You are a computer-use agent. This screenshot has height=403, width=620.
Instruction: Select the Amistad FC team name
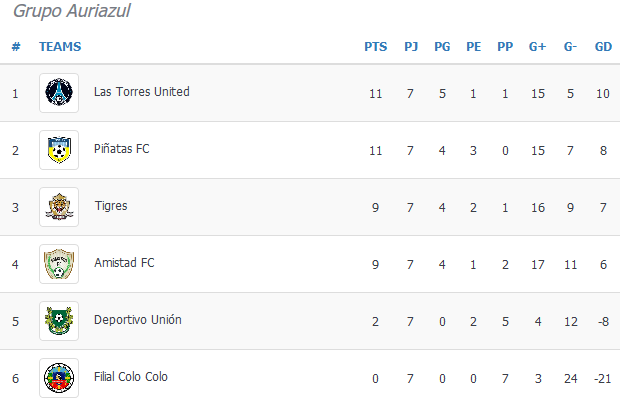124,263
